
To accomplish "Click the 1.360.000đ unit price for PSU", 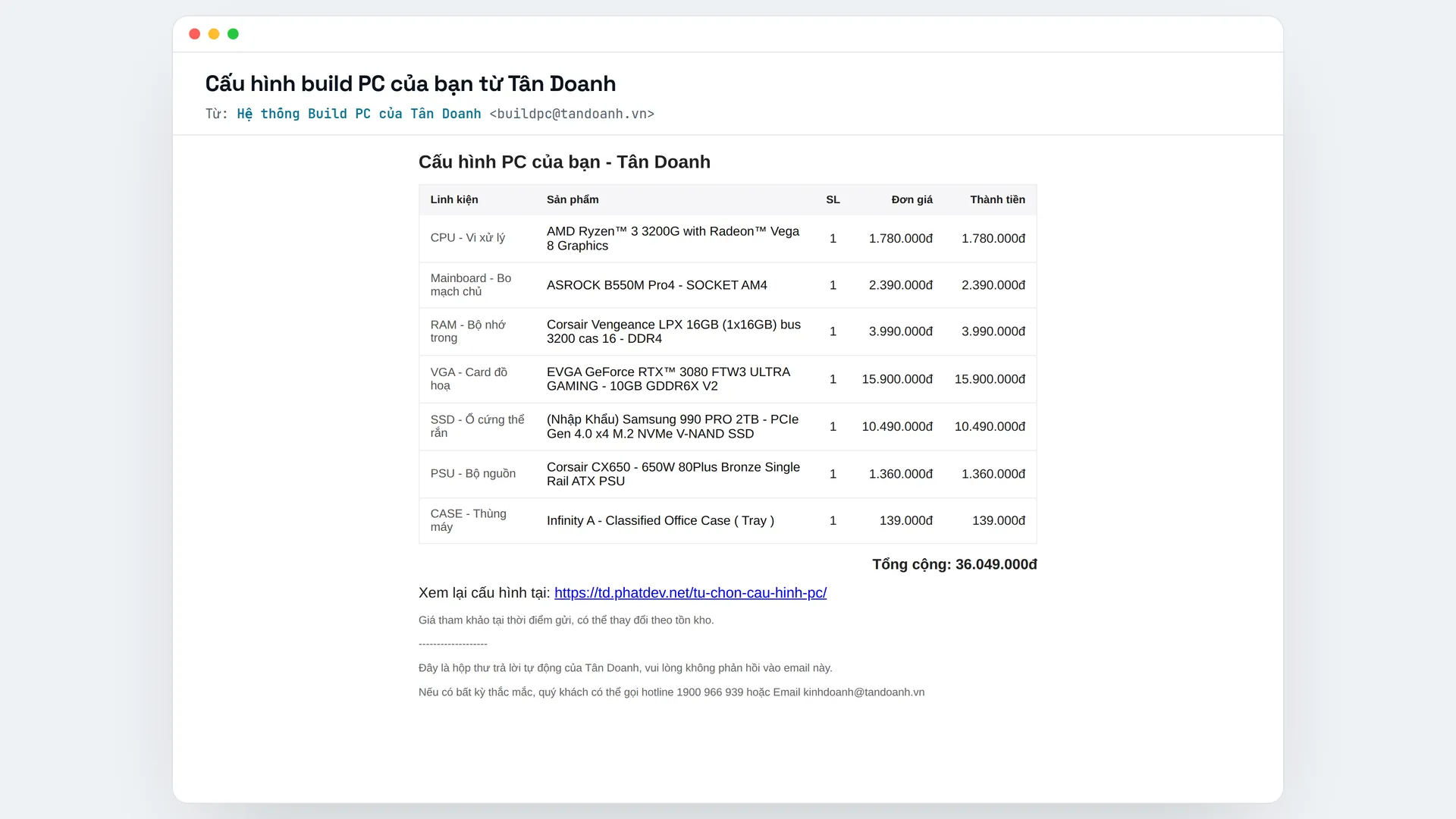I will (901, 474).
